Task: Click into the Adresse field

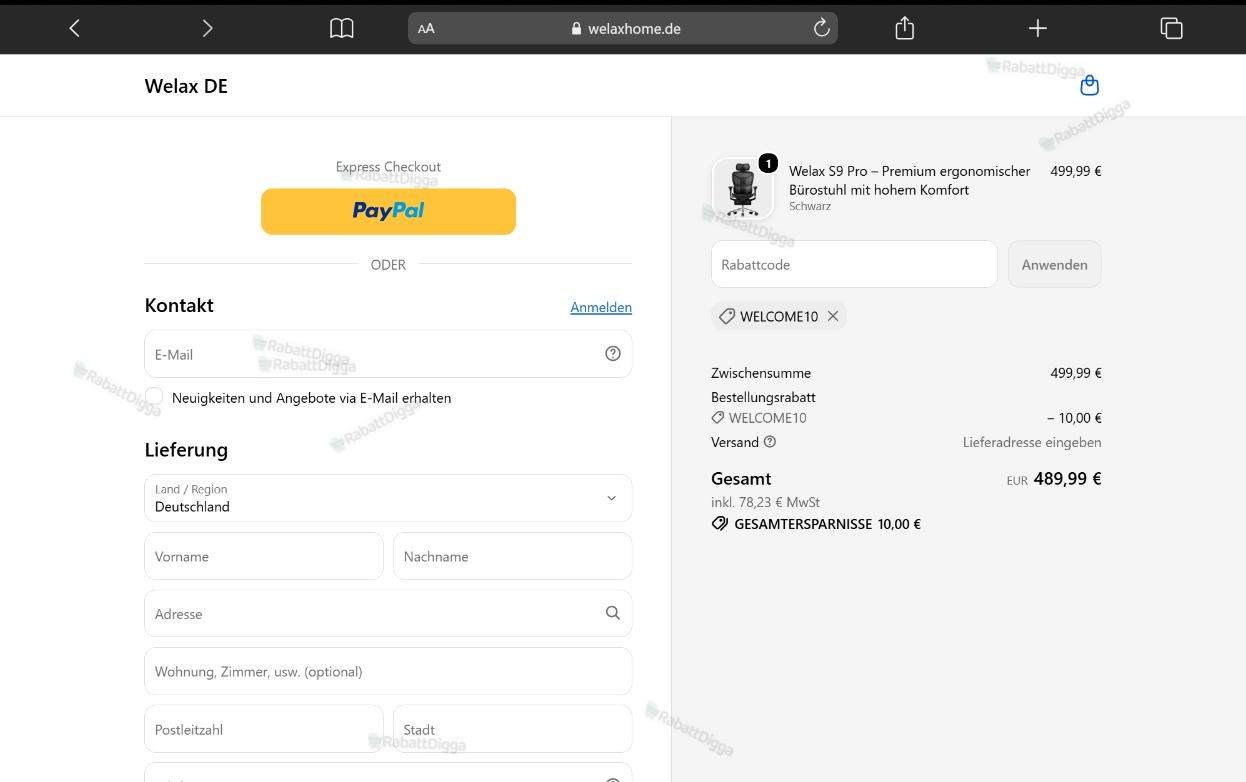Action: 388,613
